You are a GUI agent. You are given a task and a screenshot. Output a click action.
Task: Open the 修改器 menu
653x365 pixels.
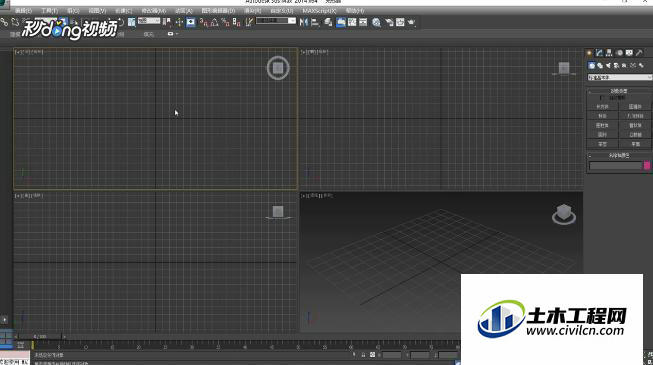coord(153,11)
